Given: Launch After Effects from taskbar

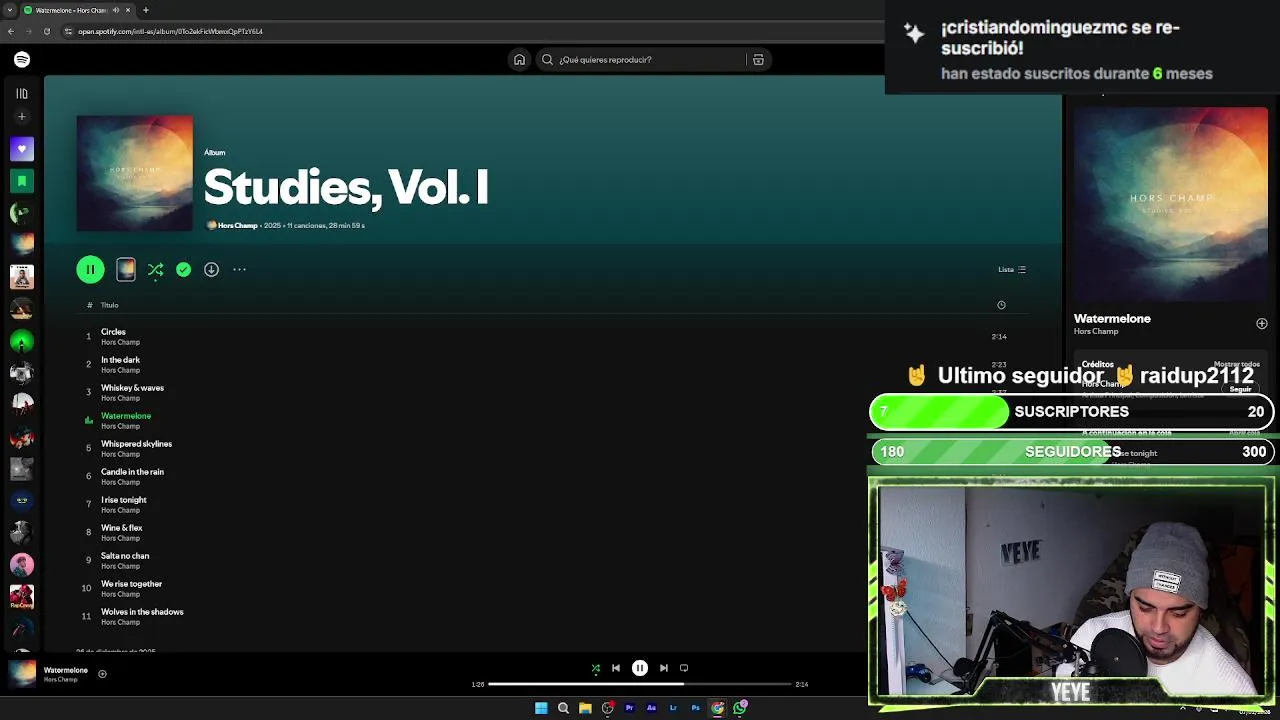Looking at the screenshot, I should (651, 708).
